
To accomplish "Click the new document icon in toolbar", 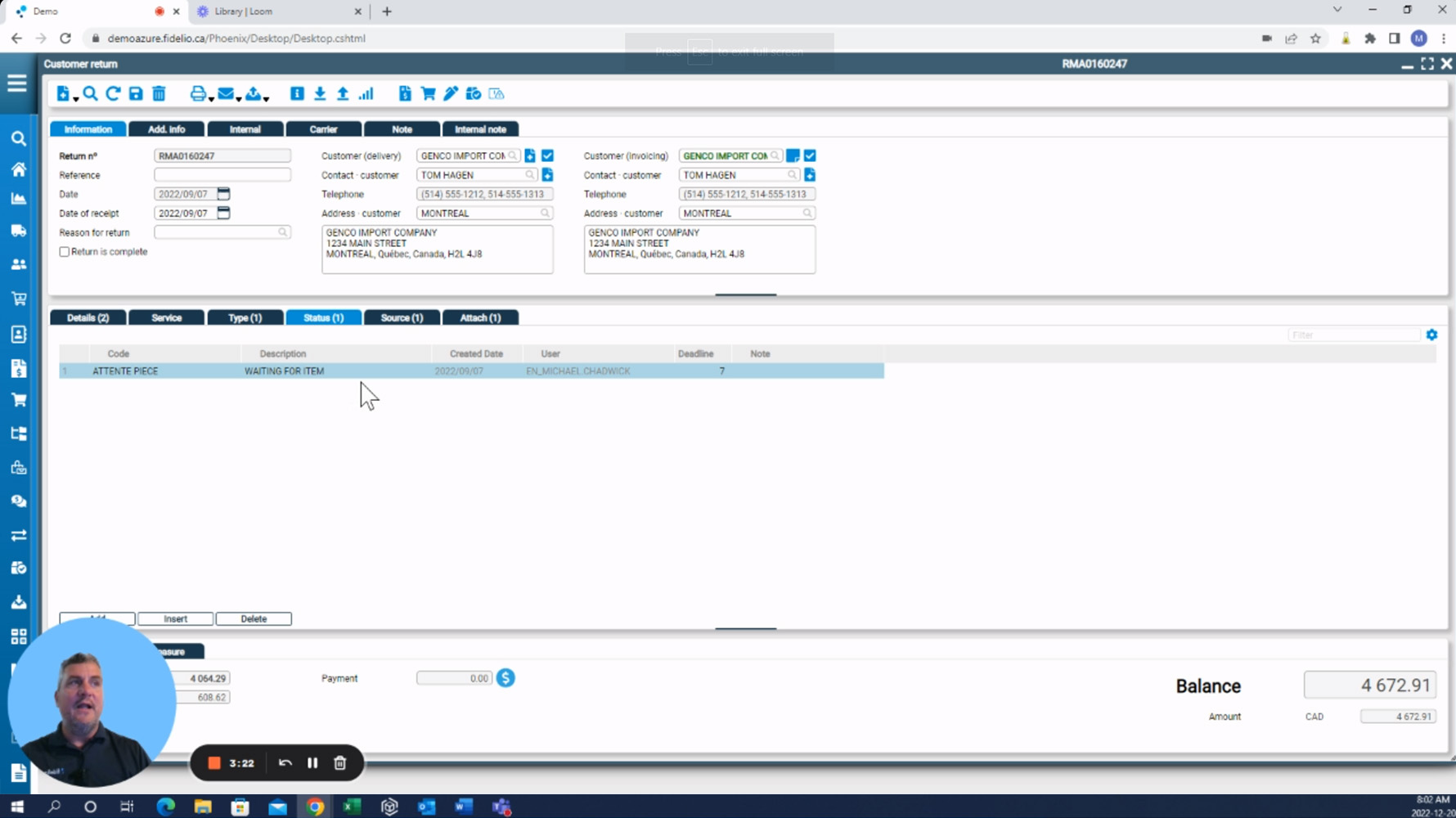I will point(63,93).
